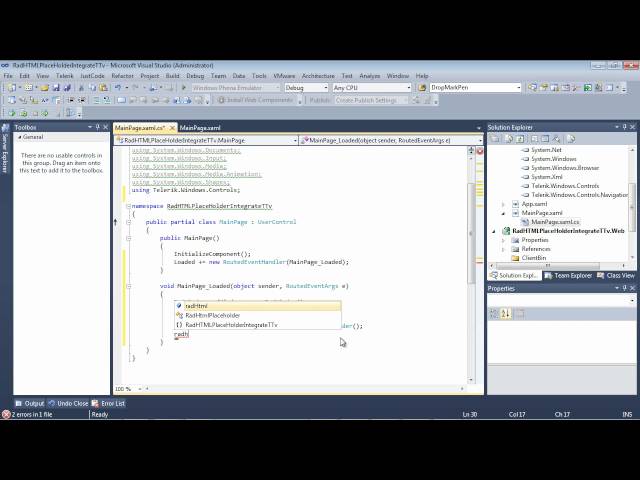640x480 pixels.
Task: Close the MainPage.xaml.cs tab
Action: [x=172, y=128]
